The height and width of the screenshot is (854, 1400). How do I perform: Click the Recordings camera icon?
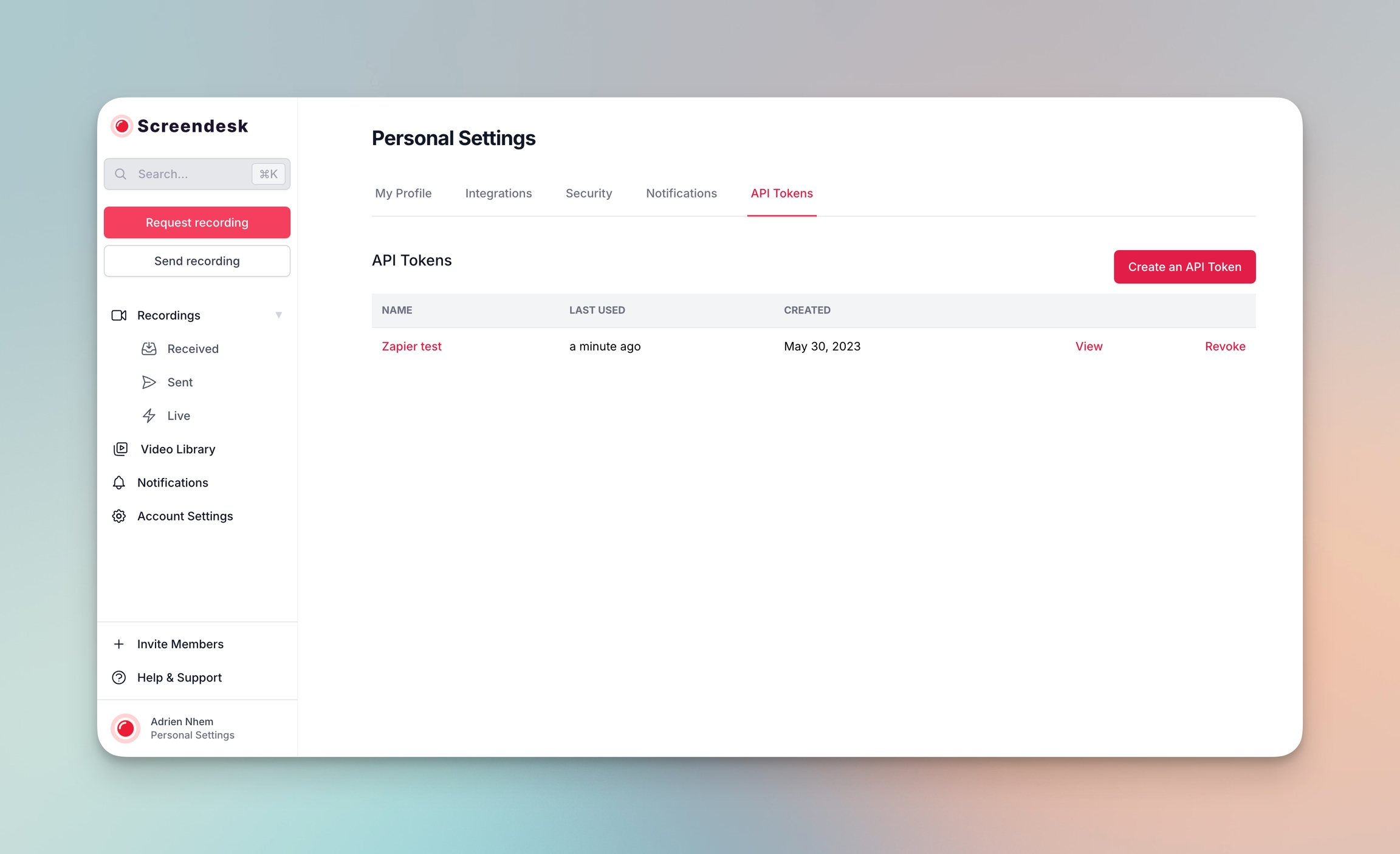[119, 315]
